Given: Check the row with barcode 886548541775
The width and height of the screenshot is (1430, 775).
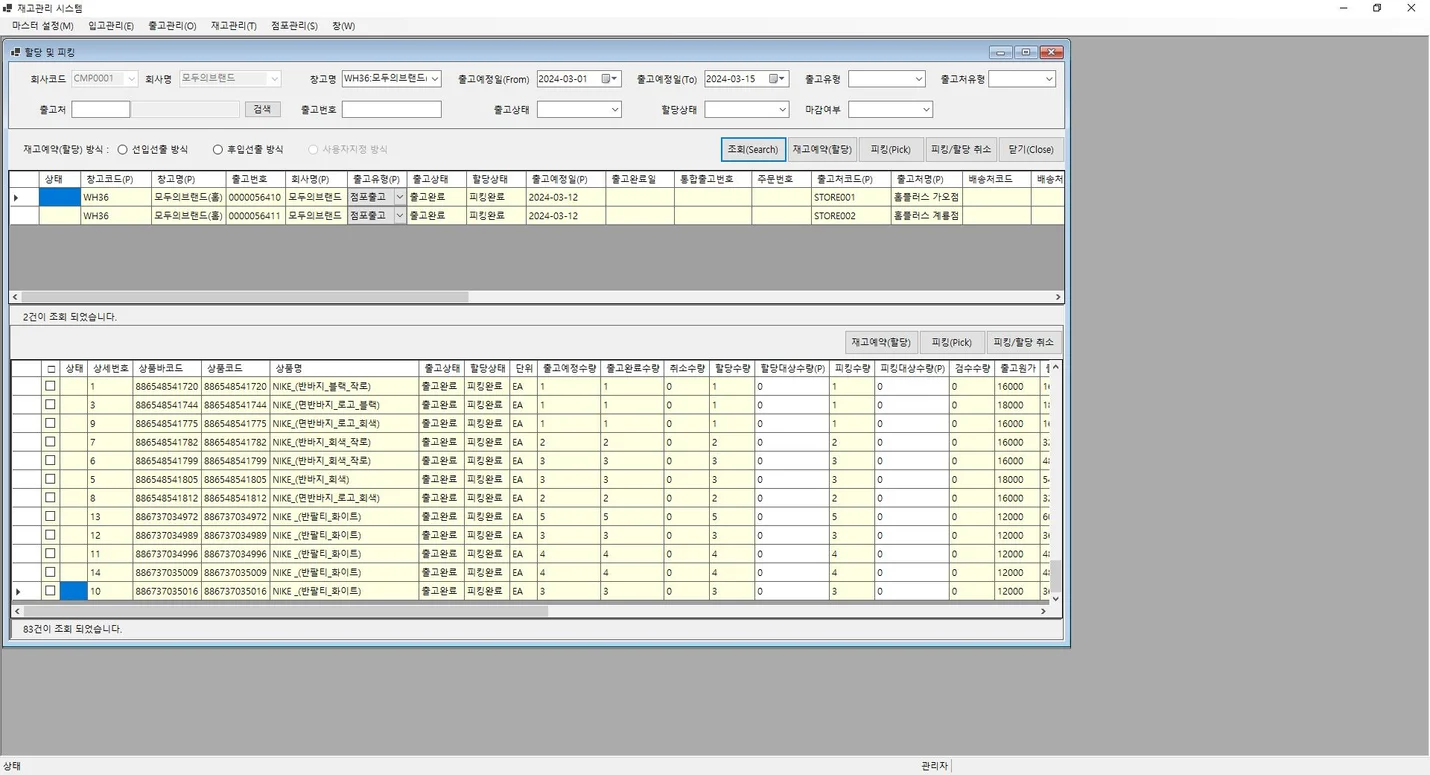Looking at the screenshot, I should pos(50,423).
